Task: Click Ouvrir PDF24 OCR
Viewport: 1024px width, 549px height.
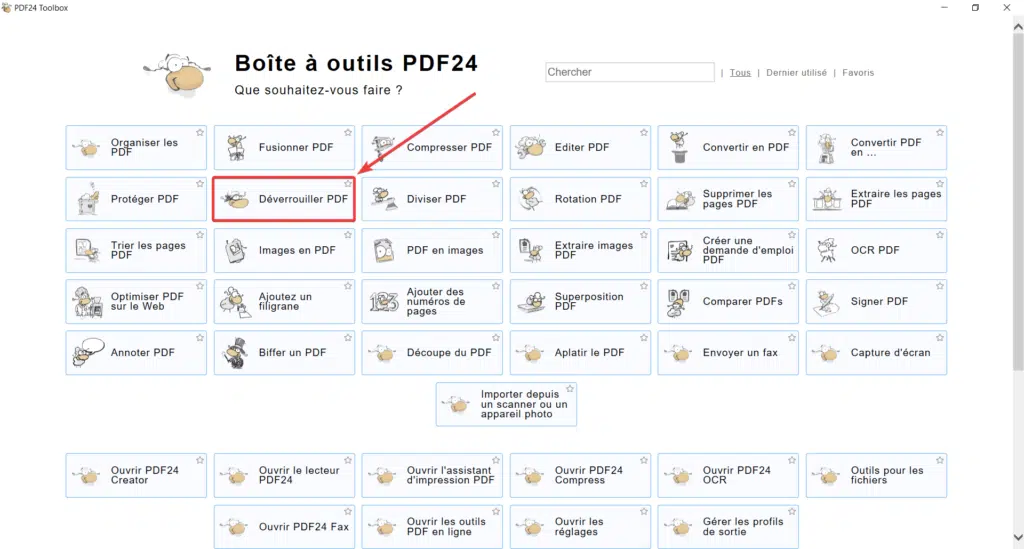Action: coord(728,475)
